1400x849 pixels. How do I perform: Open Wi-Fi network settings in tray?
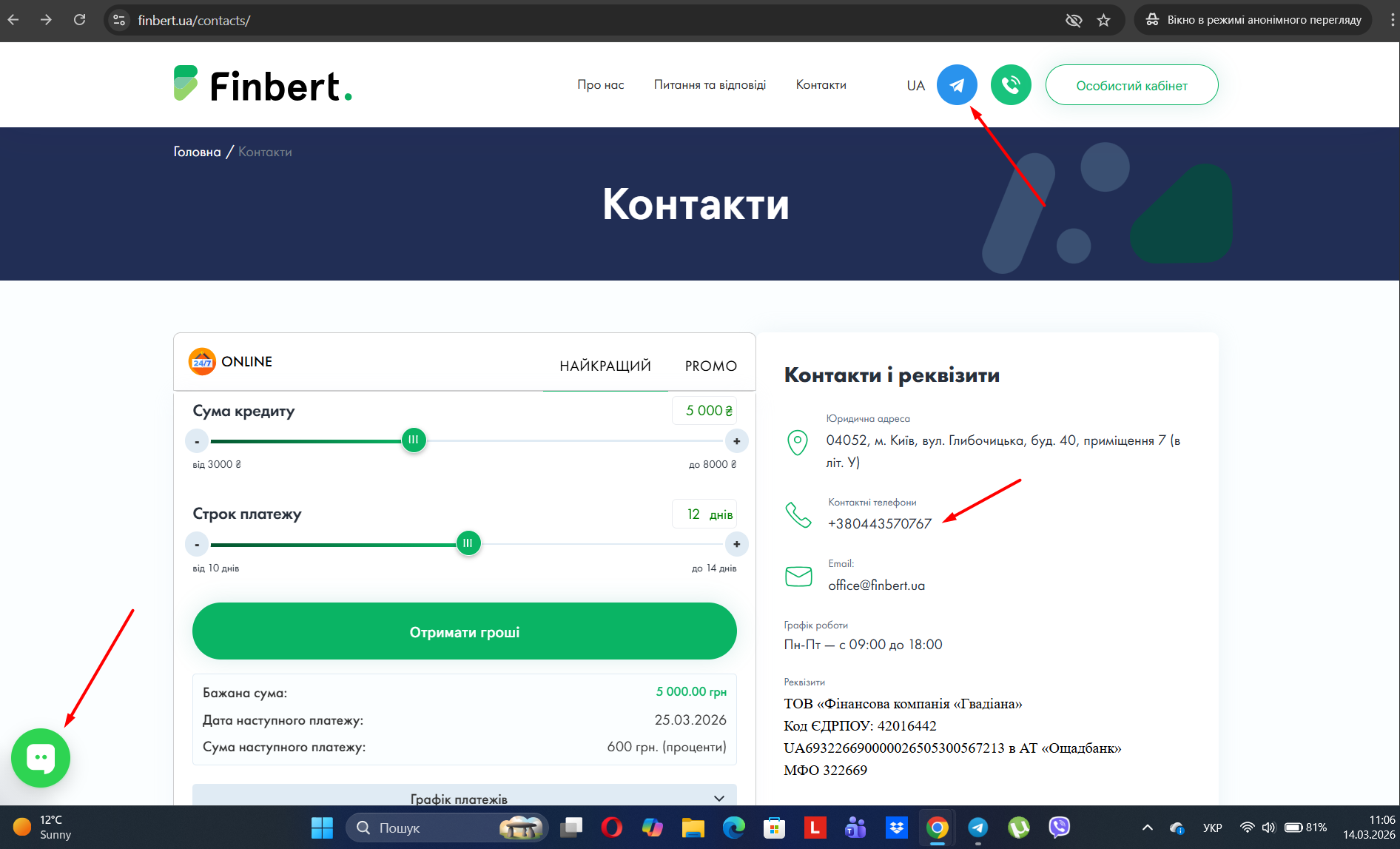tap(1248, 828)
